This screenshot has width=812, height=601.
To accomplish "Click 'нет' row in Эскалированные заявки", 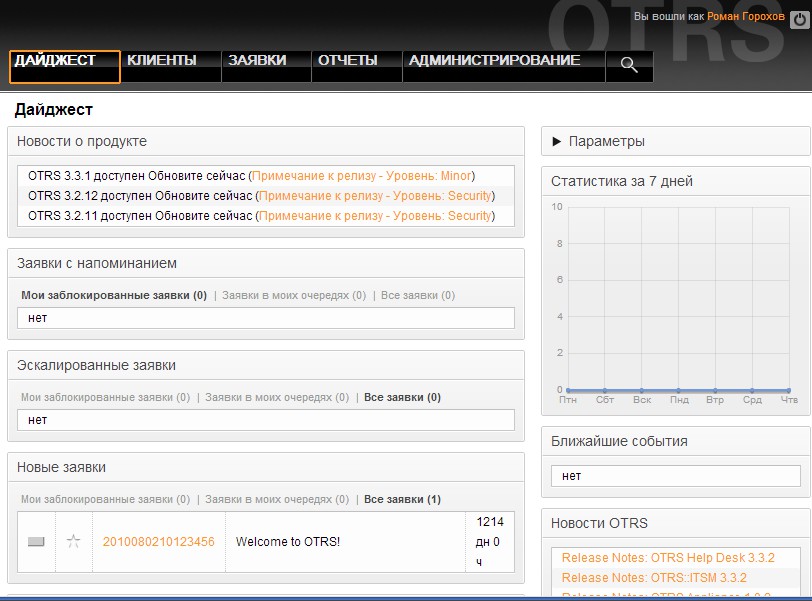I will tap(266, 420).
